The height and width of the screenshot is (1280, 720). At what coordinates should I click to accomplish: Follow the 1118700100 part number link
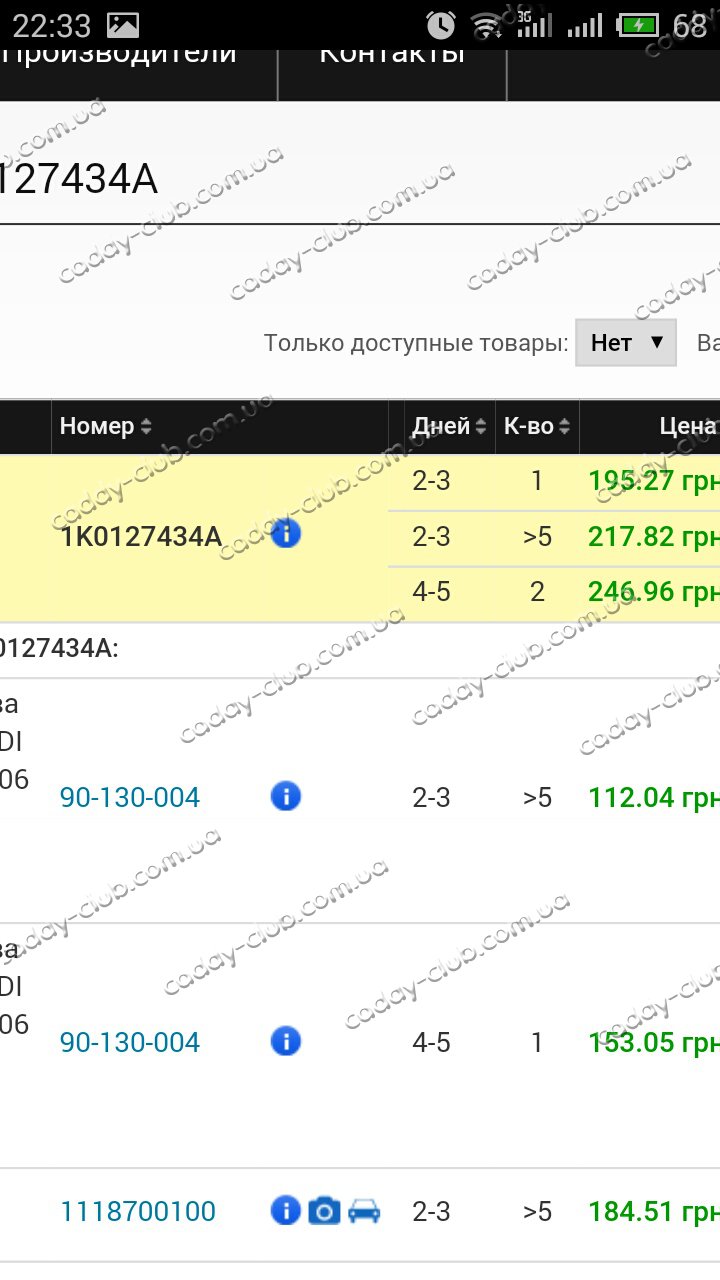(x=138, y=1211)
